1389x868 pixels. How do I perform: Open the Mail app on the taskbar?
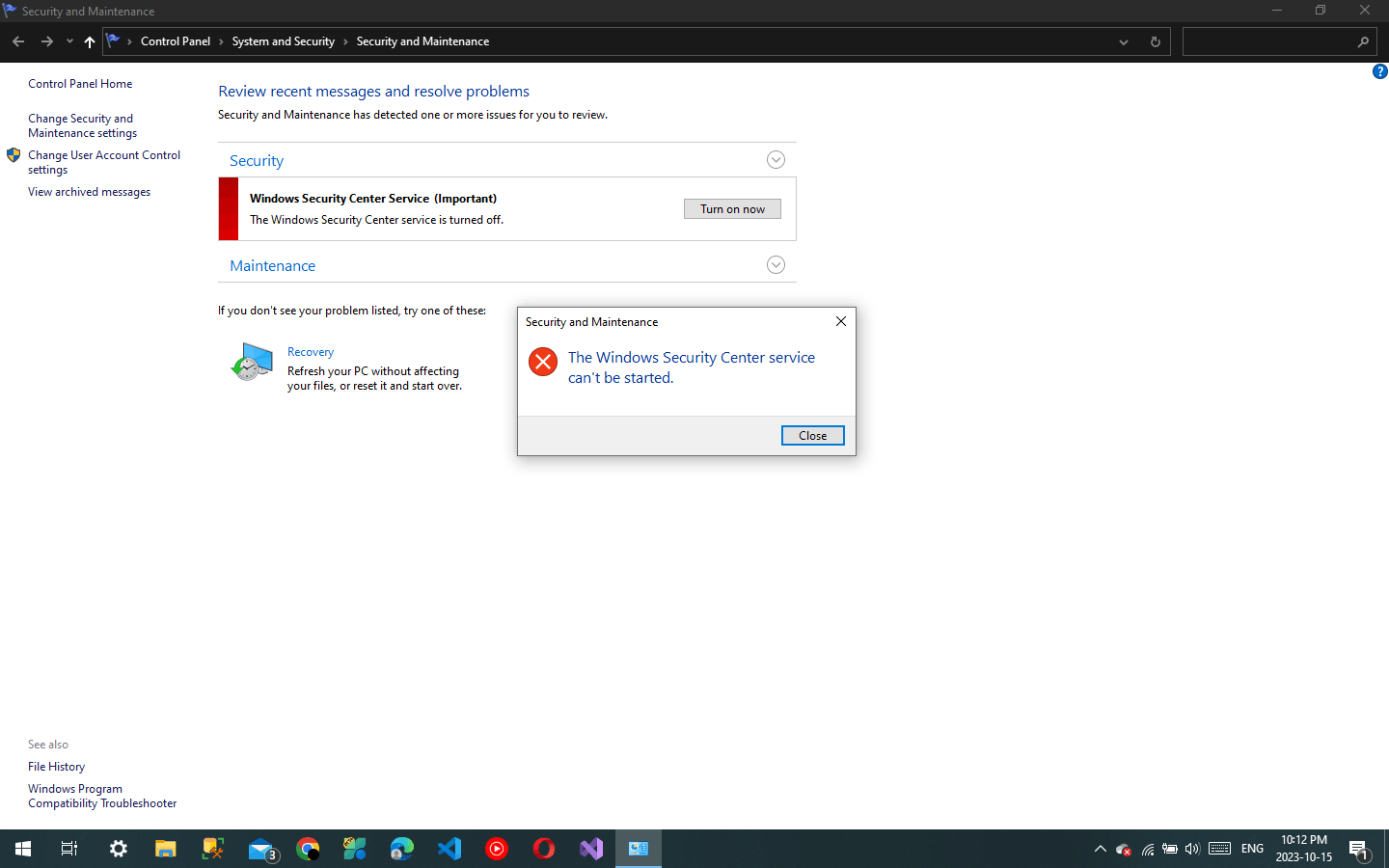pos(261,849)
